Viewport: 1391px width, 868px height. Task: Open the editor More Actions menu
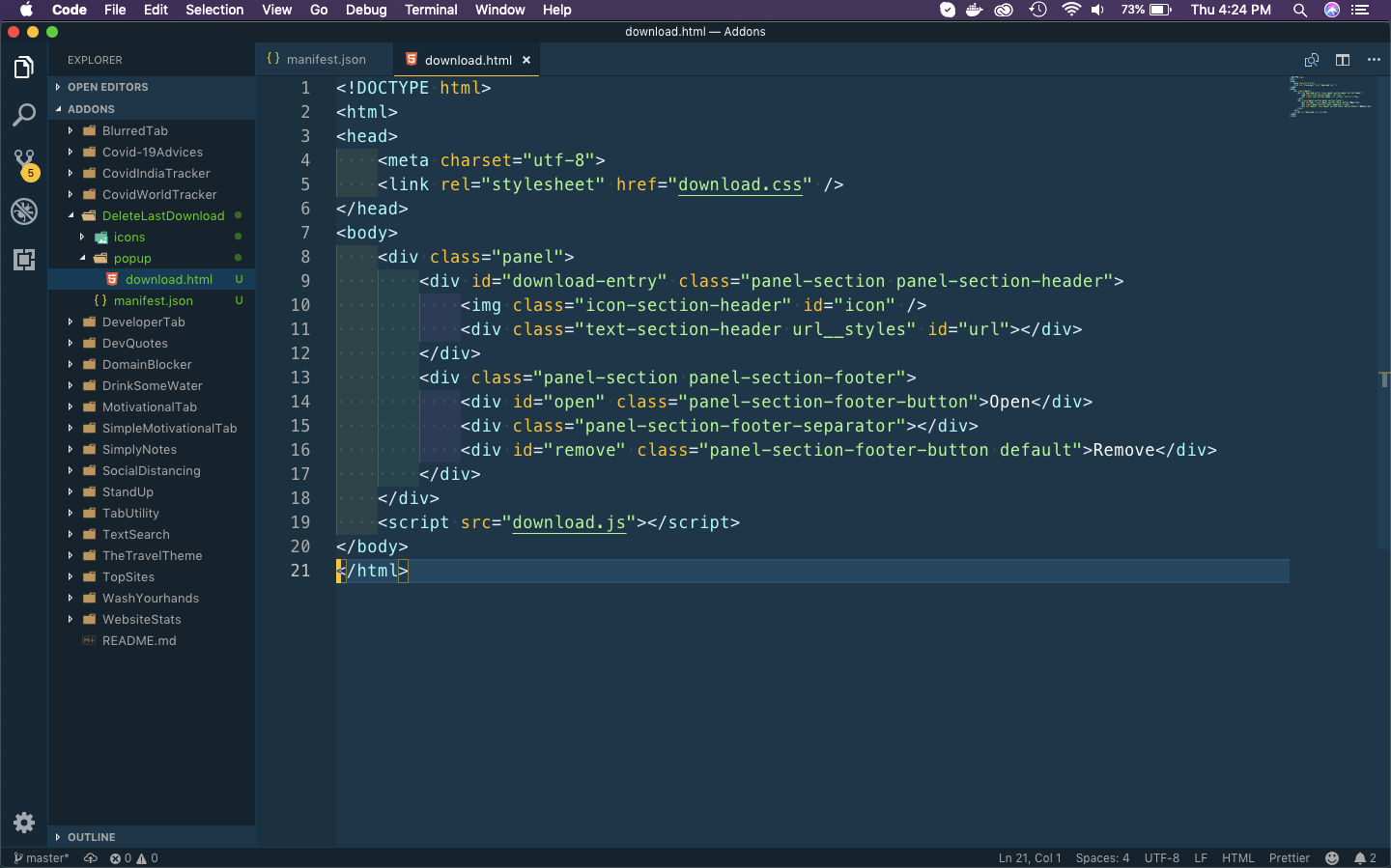pos(1374,60)
